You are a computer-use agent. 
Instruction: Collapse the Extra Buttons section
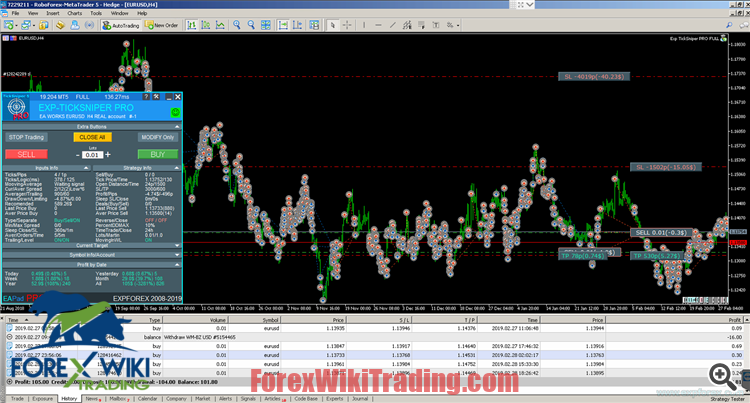[177, 127]
